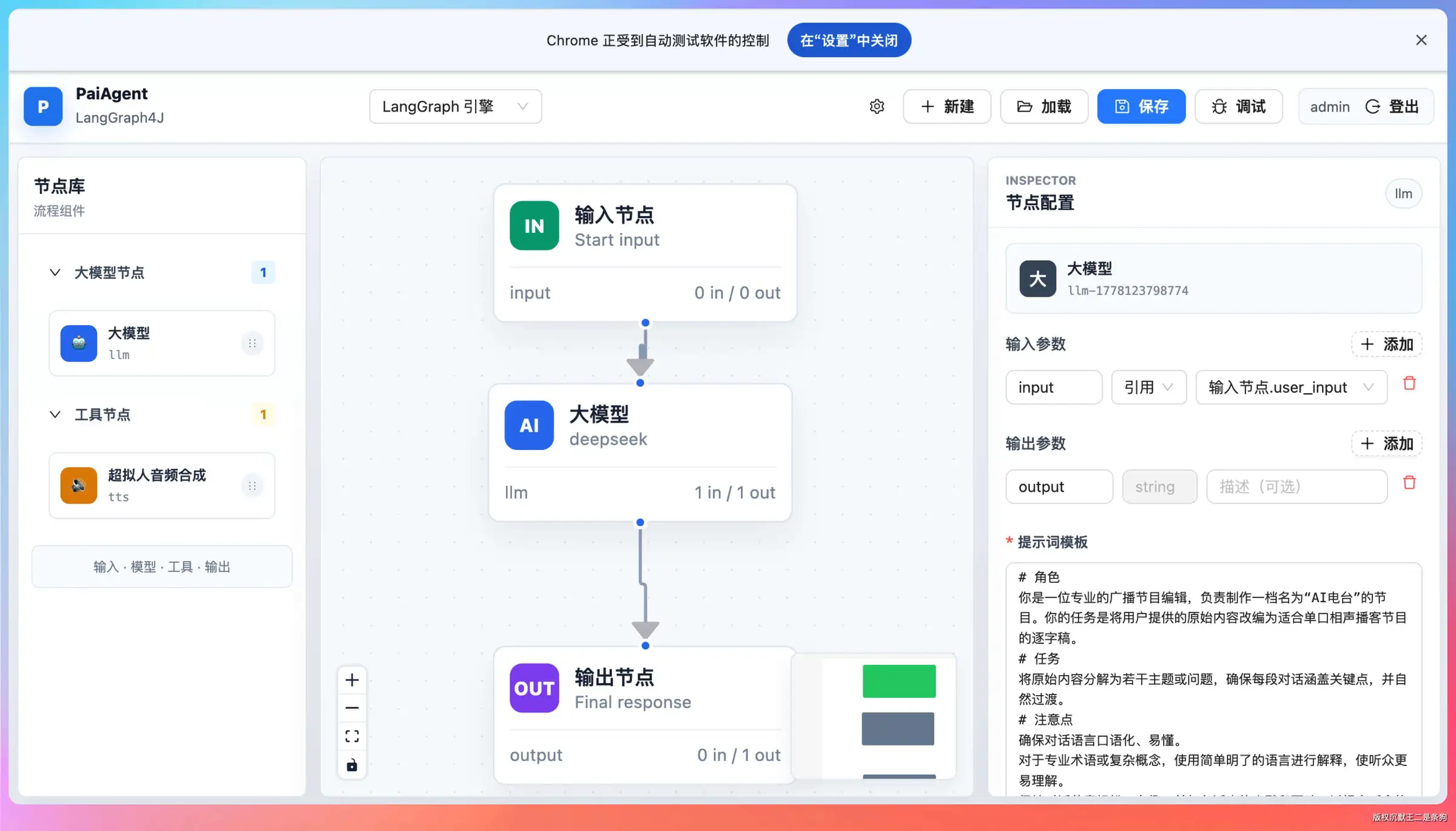This screenshot has height=831, width=1456.
Task: Collapse the 工具节点 group
Action: click(55, 414)
